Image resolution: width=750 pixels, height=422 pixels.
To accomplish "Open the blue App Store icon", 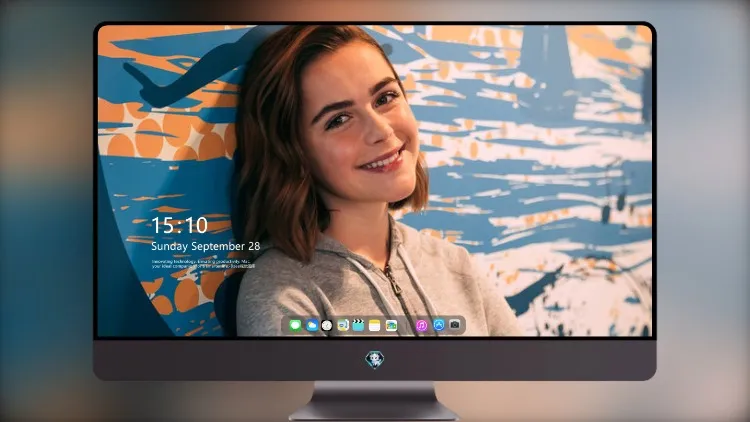I will point(439,325).
